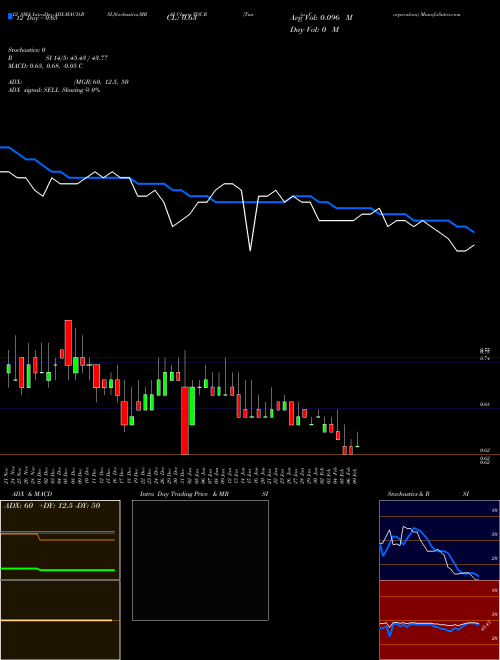The width and height of the screenshot is (500, 660).
Task: Click the blue RSI line in red panel
Action: coord(429,626)
